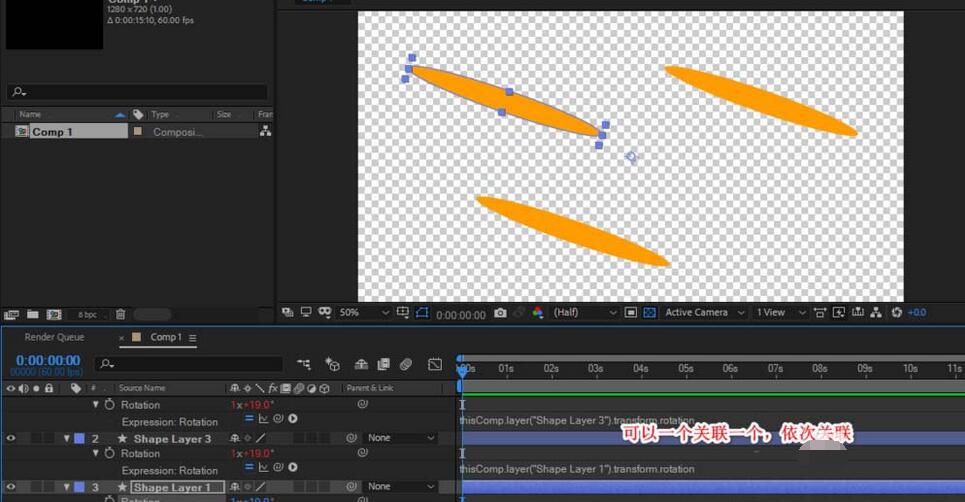Toggle visibility of Shape Layer 1
965x502 pixels.
pyautogui.click(x=11, y=487)
